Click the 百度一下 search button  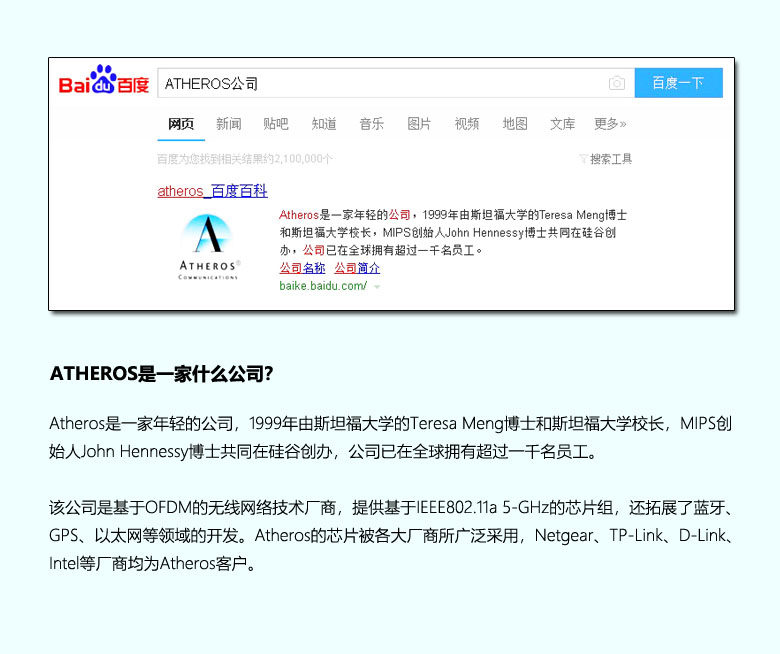(679, 83)
